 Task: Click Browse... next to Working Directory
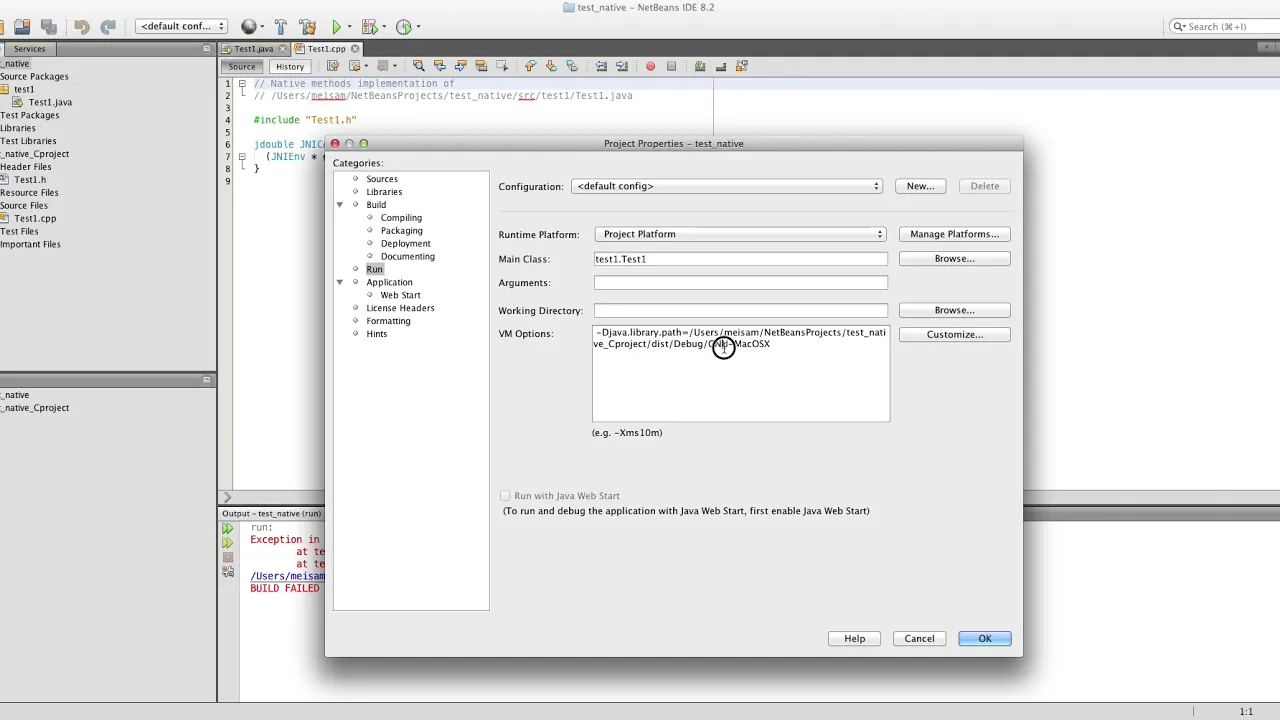[x=954, y=310]
